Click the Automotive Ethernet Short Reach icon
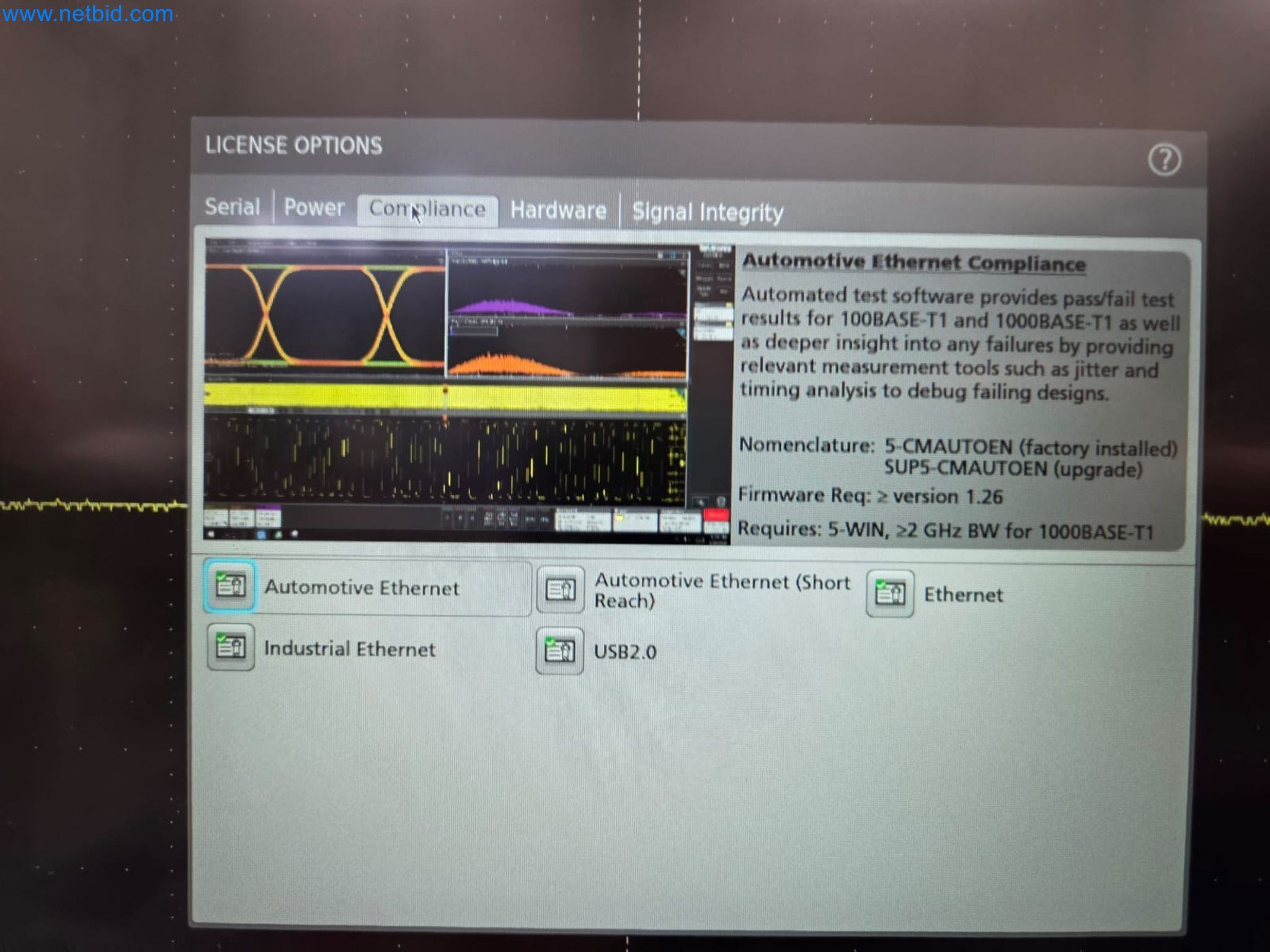 tap(561, 590)
